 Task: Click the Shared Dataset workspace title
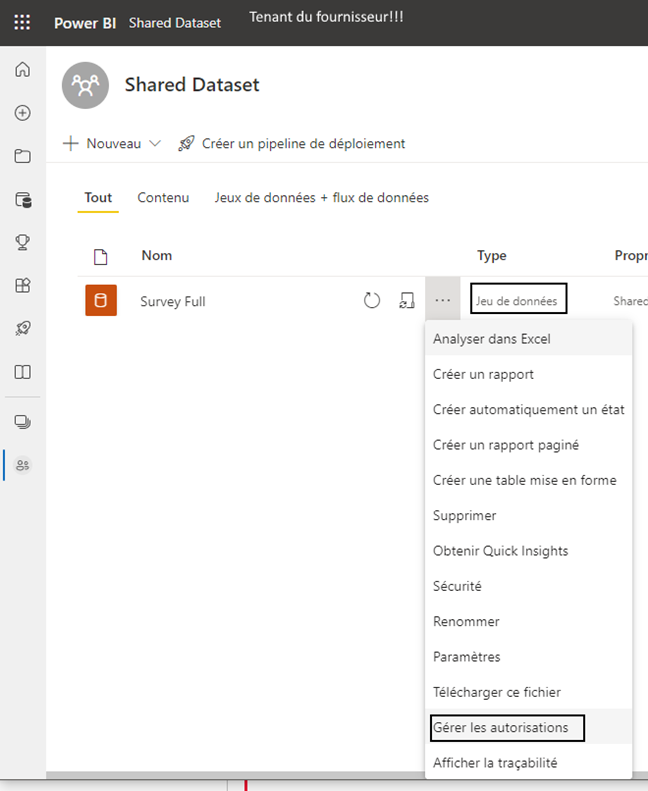point(192,85)
